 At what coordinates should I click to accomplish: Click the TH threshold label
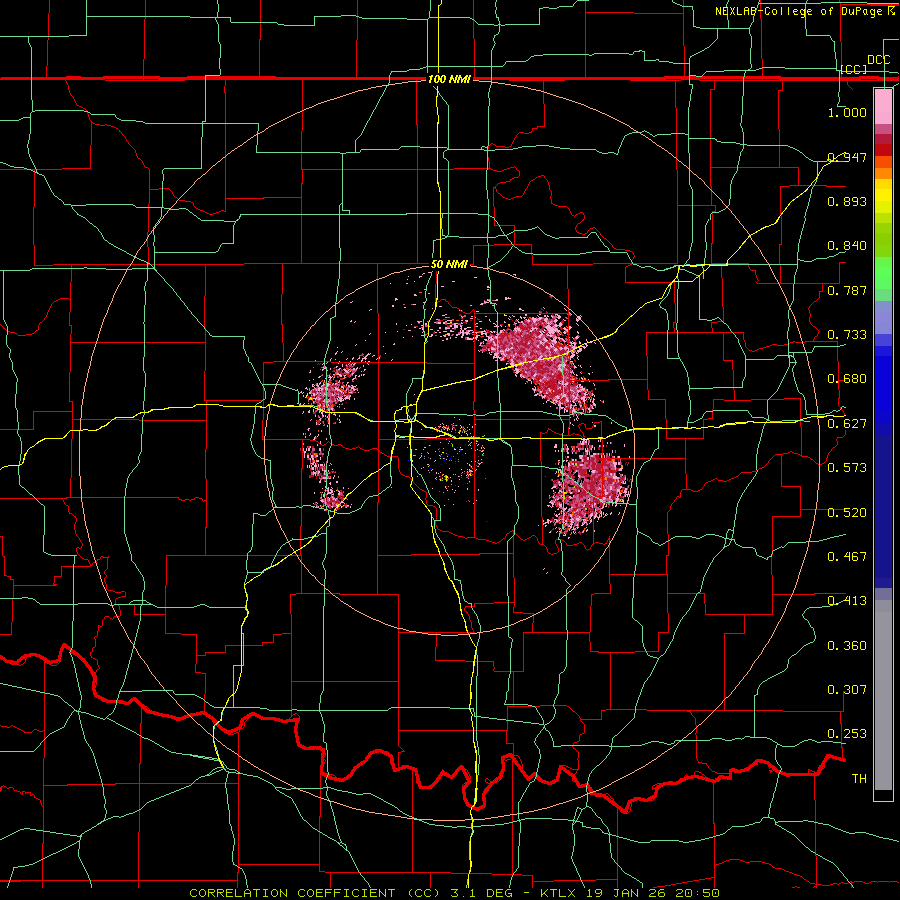pos(859,779)
